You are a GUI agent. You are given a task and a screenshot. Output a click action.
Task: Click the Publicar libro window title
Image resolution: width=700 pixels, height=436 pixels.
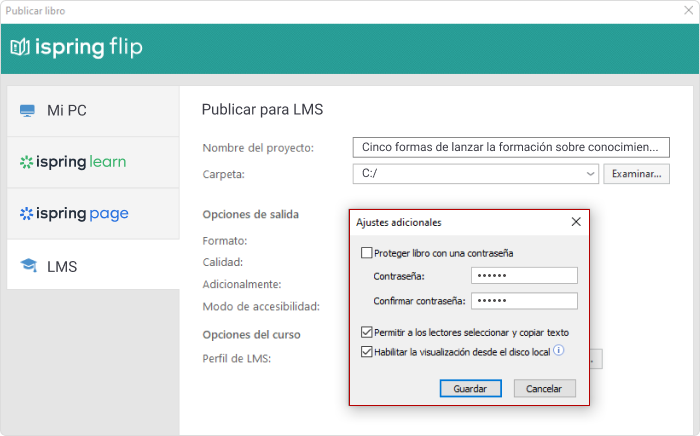(35, 11)
